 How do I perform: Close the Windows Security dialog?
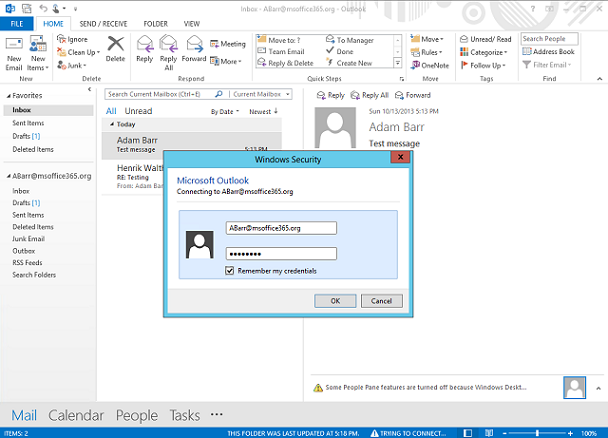pyautogui.click(x=401, y=157)
